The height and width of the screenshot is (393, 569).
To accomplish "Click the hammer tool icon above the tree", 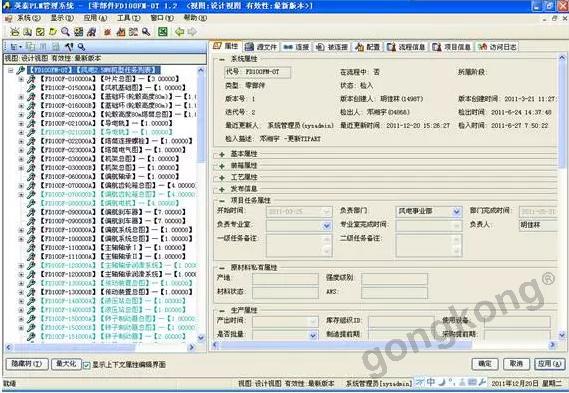I will [x=69, y=46].
